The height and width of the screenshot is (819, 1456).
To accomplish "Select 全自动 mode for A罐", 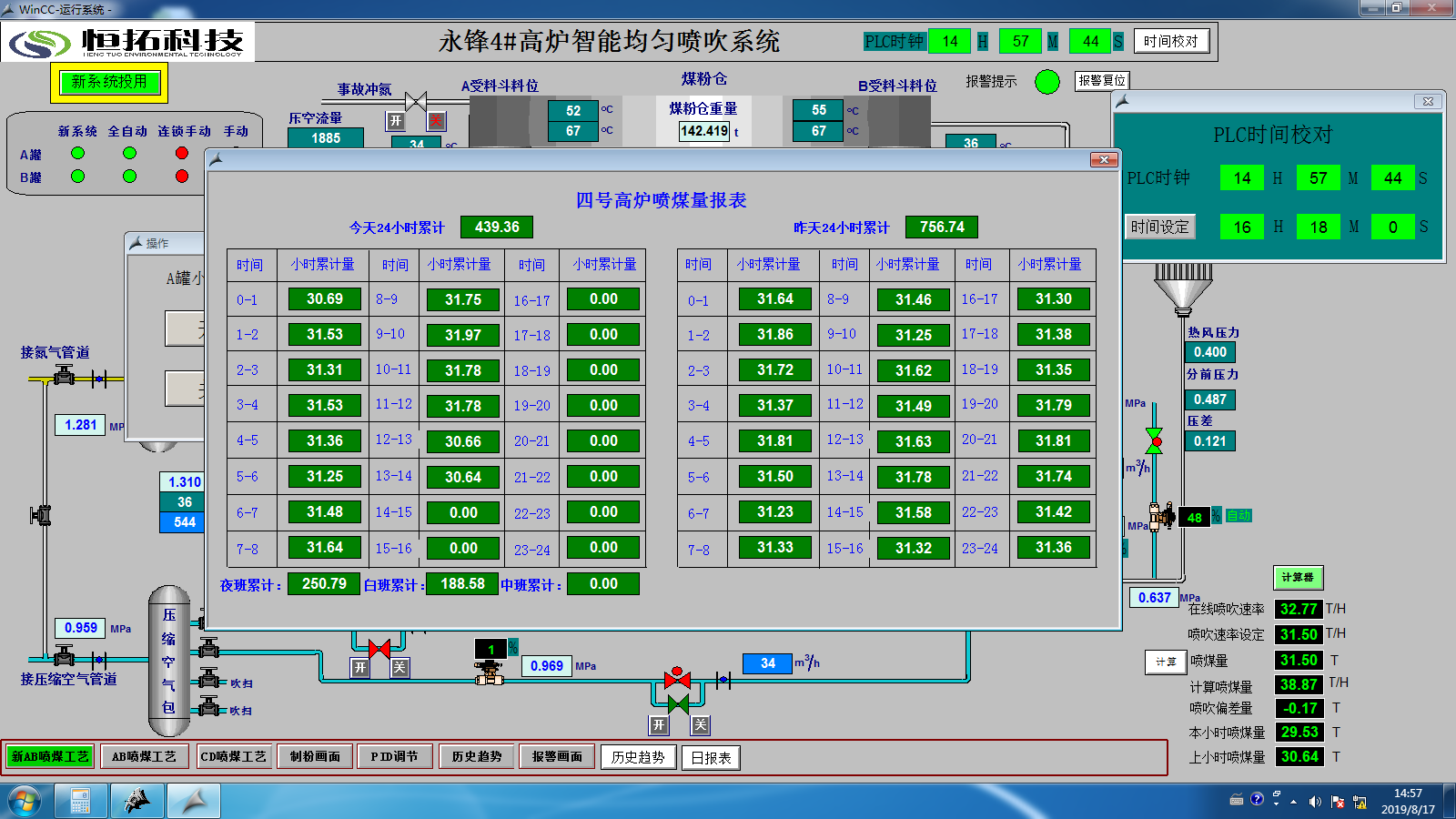I will [129, 153].
